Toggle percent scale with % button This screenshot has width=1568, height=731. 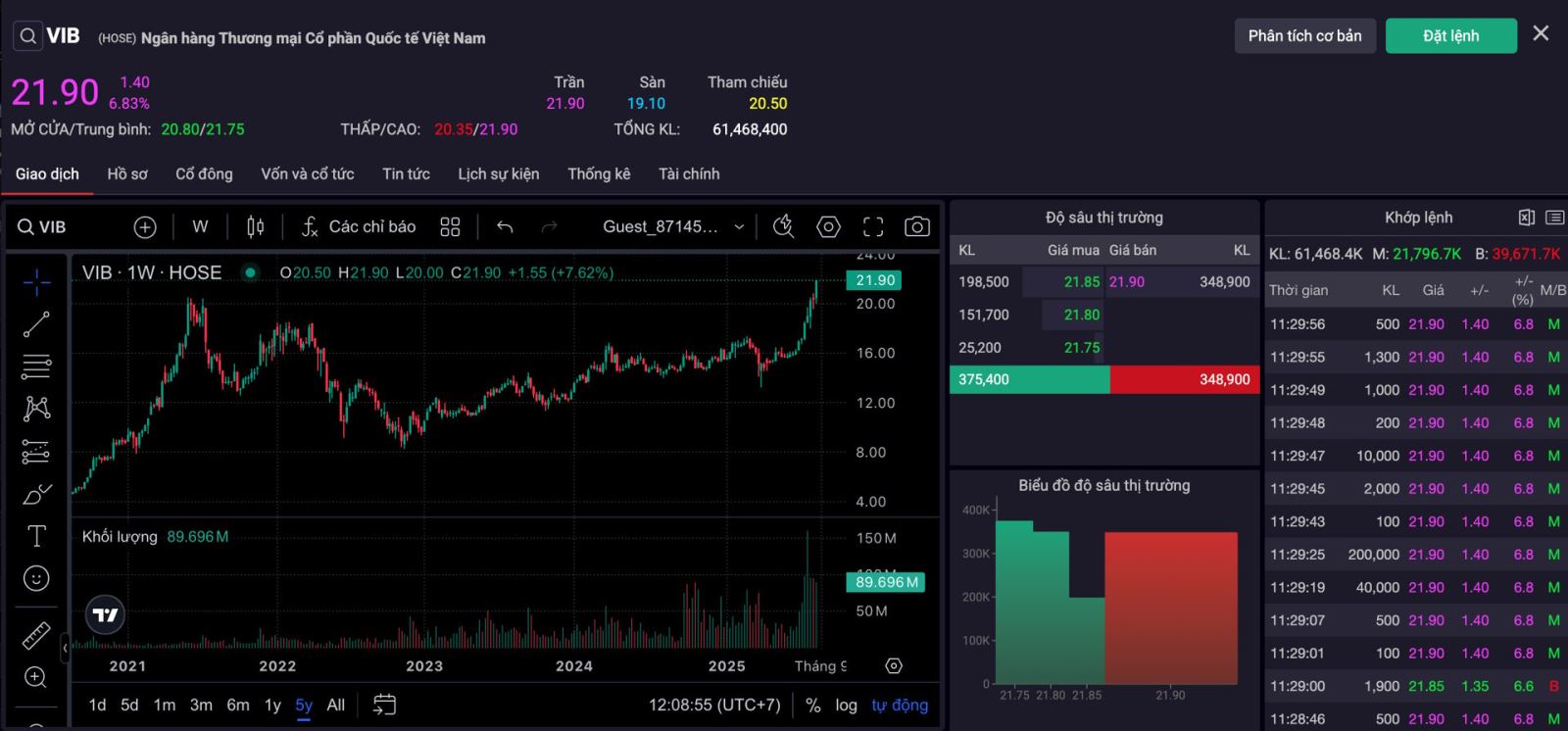813,705
